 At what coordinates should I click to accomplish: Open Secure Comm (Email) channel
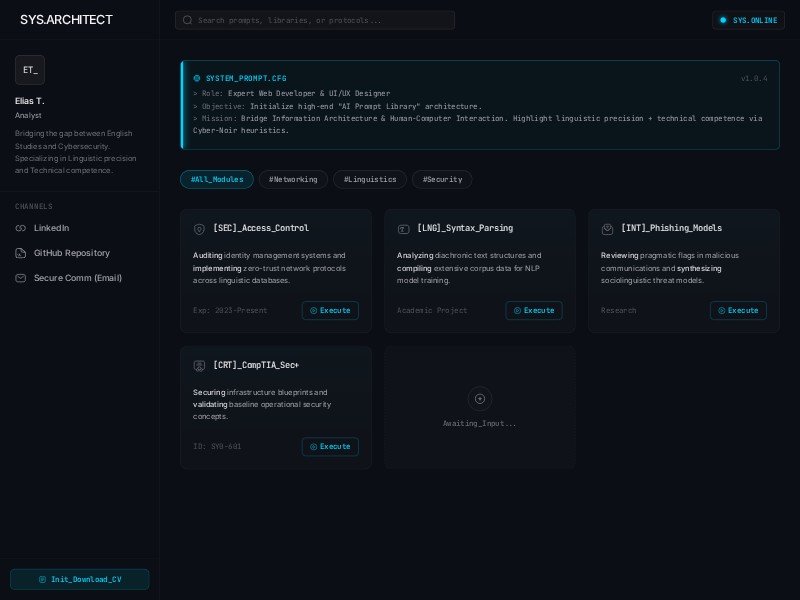77,278
